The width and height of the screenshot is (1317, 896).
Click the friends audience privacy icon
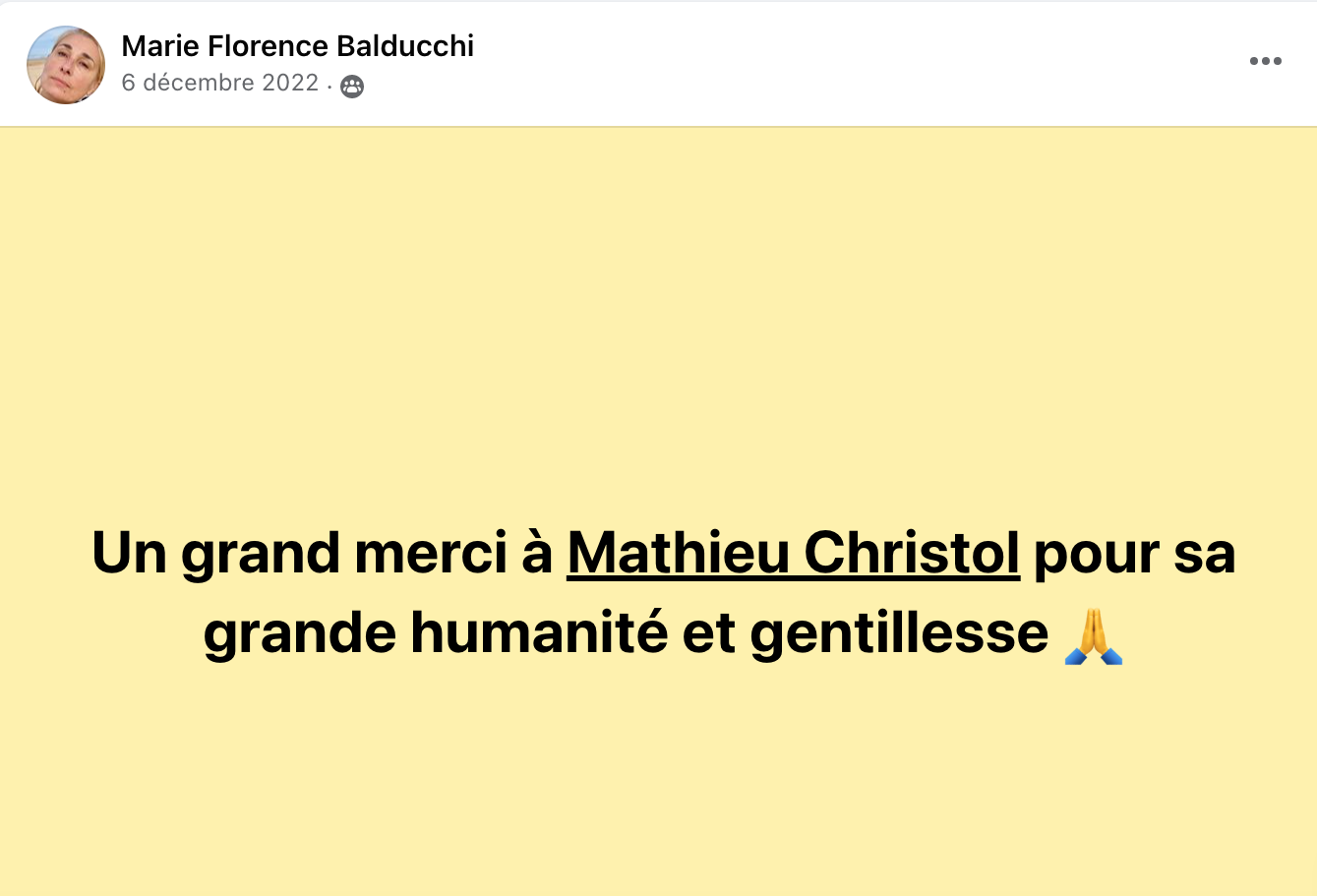(351, 87)
